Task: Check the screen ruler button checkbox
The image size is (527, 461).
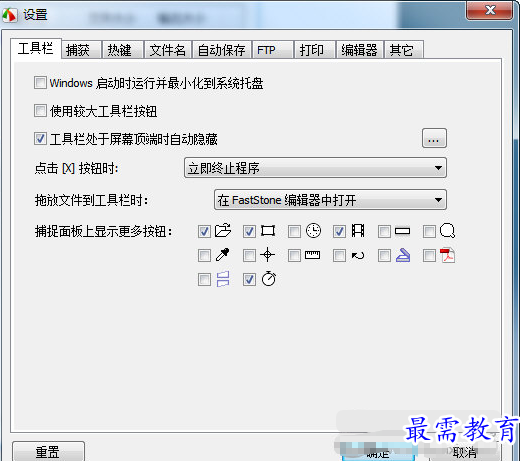Action: 294,255
